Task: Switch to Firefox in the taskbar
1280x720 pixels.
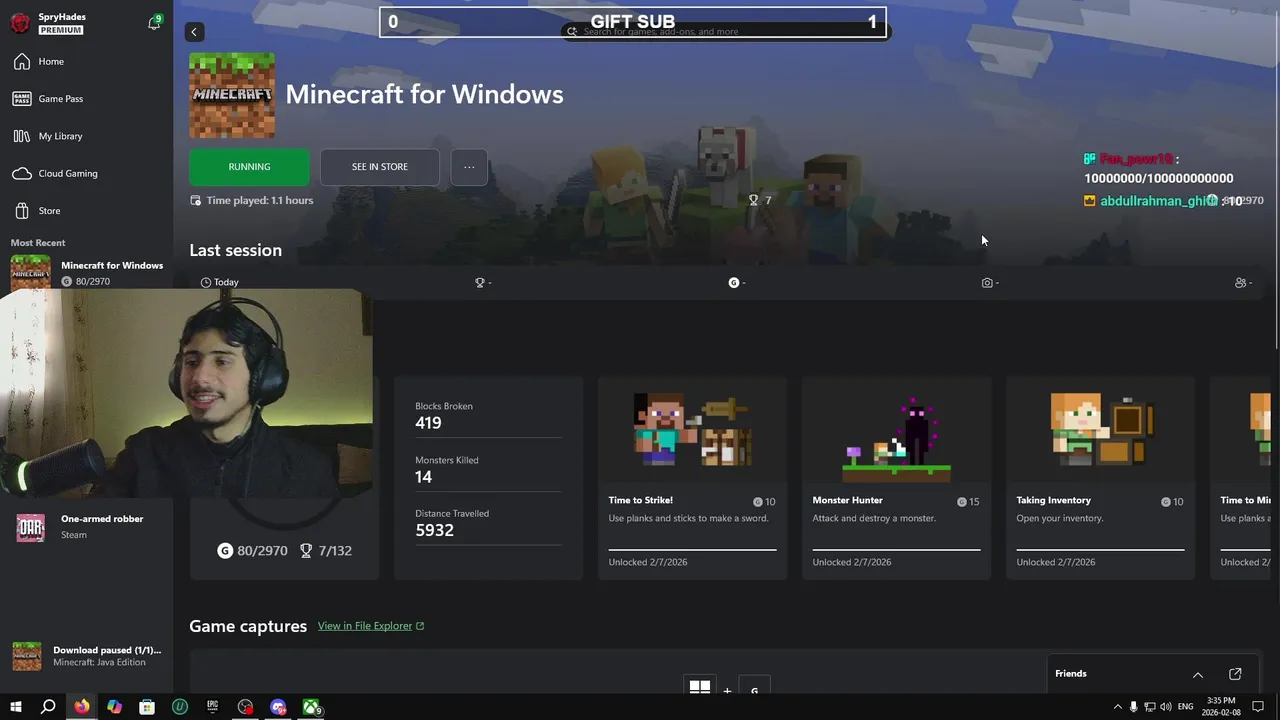Action: [81, 707]
